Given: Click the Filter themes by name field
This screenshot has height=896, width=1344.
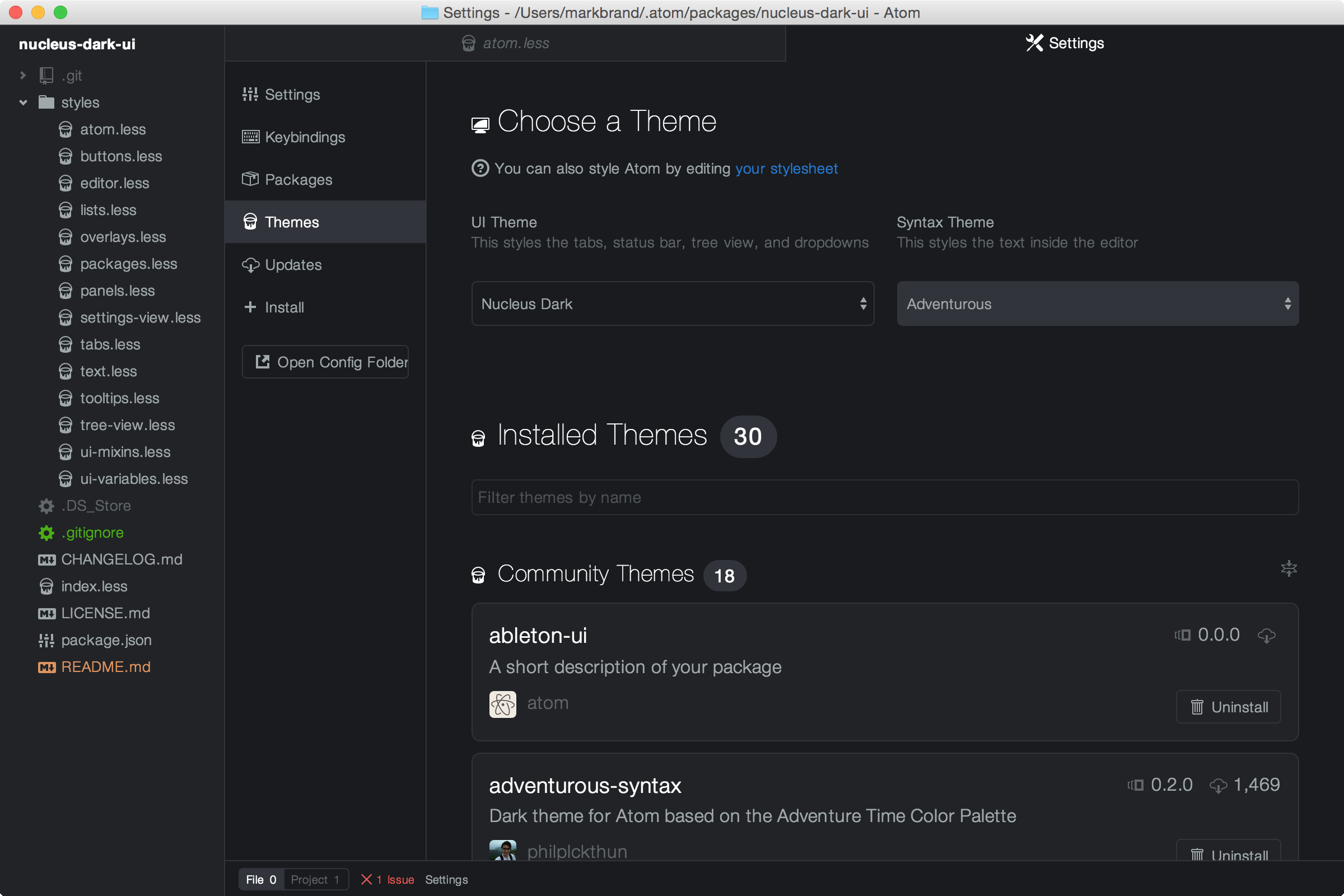Looking at the screenshot, I should pos(885,497).
